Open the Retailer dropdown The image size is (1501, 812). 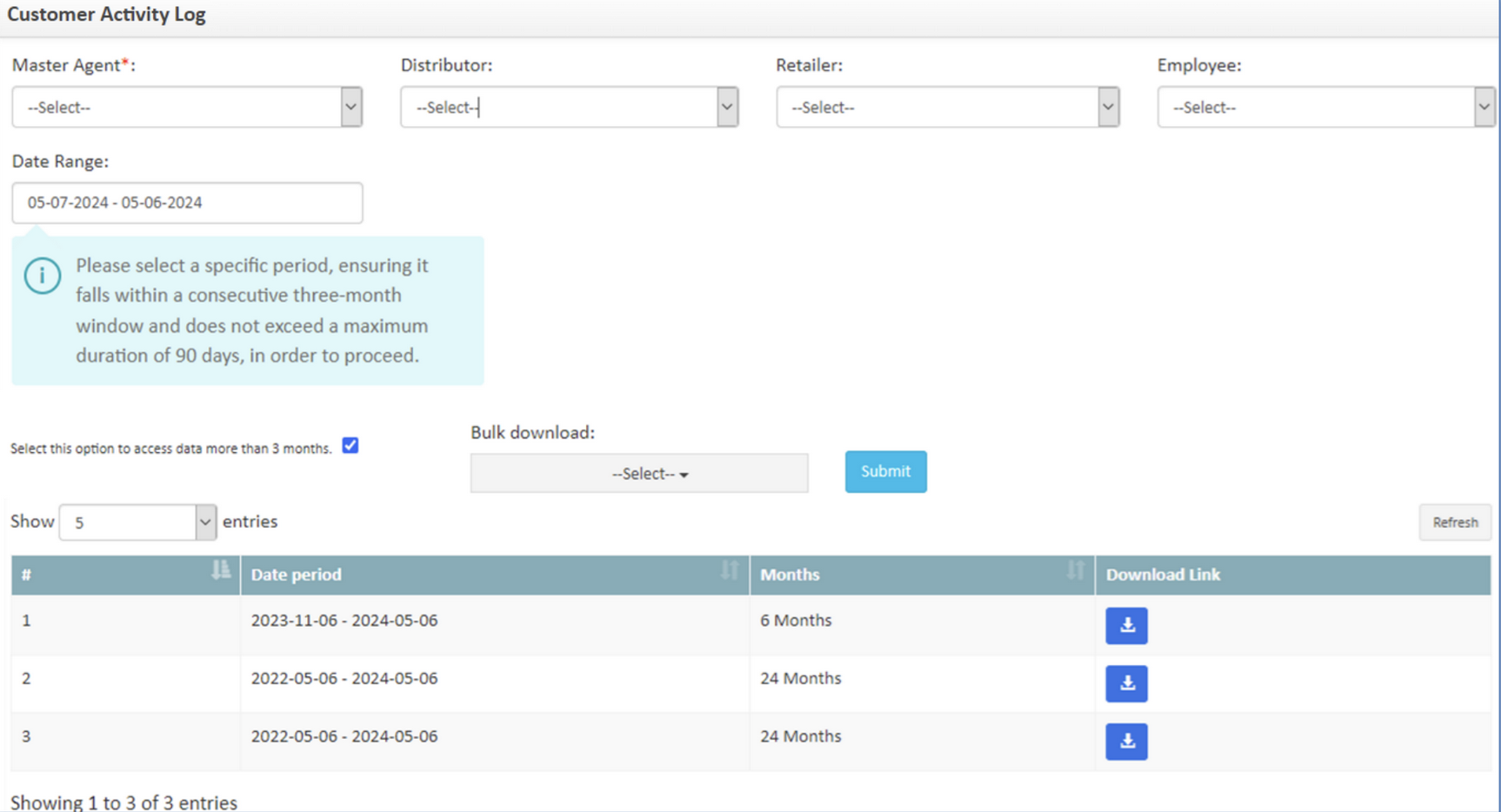pyautogui.click(x=948, y=107)
